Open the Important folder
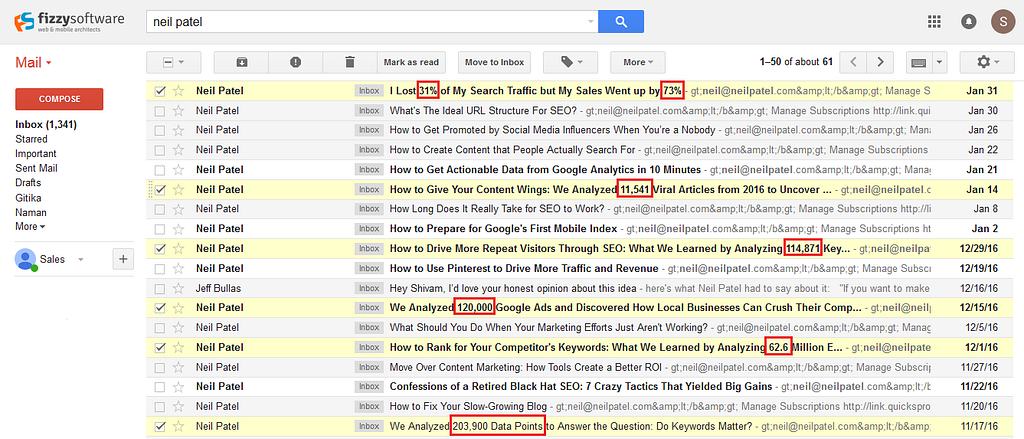The image size is (1024, 439). 36,154
